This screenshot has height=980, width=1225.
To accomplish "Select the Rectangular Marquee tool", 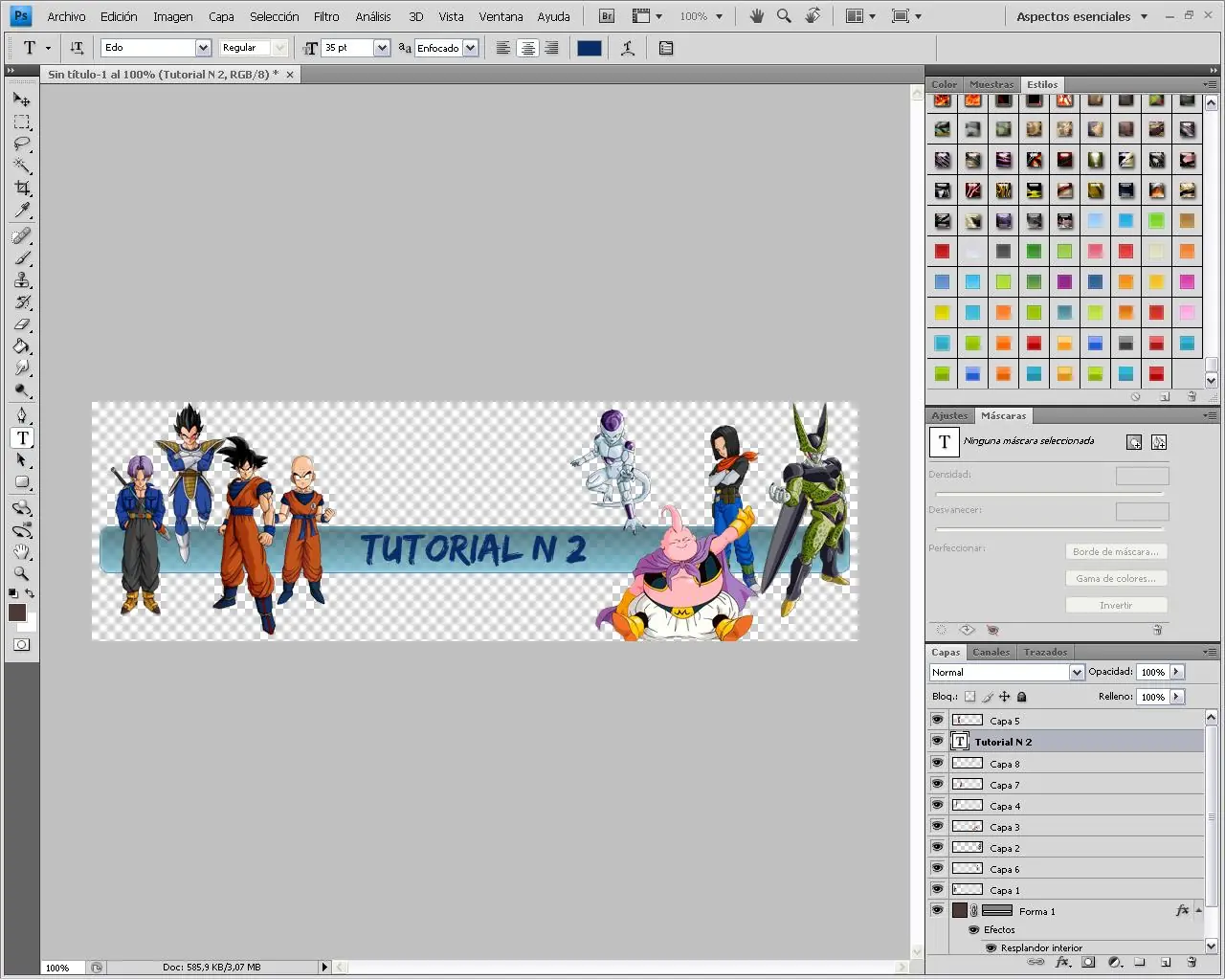I will coord(22,122).
